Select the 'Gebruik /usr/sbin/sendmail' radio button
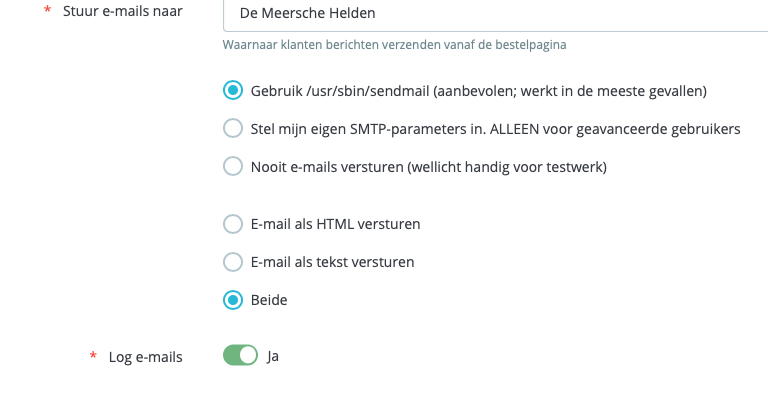768x404 pixels. [233, 91]
